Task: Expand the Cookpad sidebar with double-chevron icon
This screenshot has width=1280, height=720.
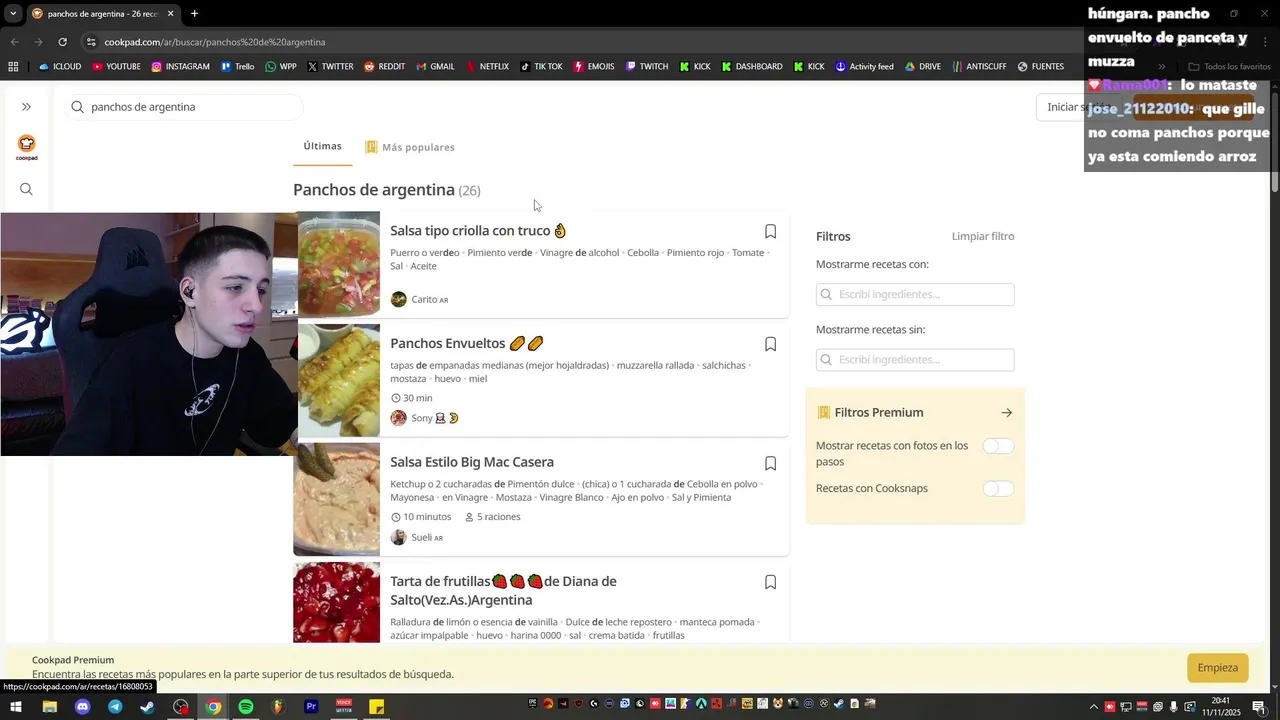Action: [x=26, y=107]
